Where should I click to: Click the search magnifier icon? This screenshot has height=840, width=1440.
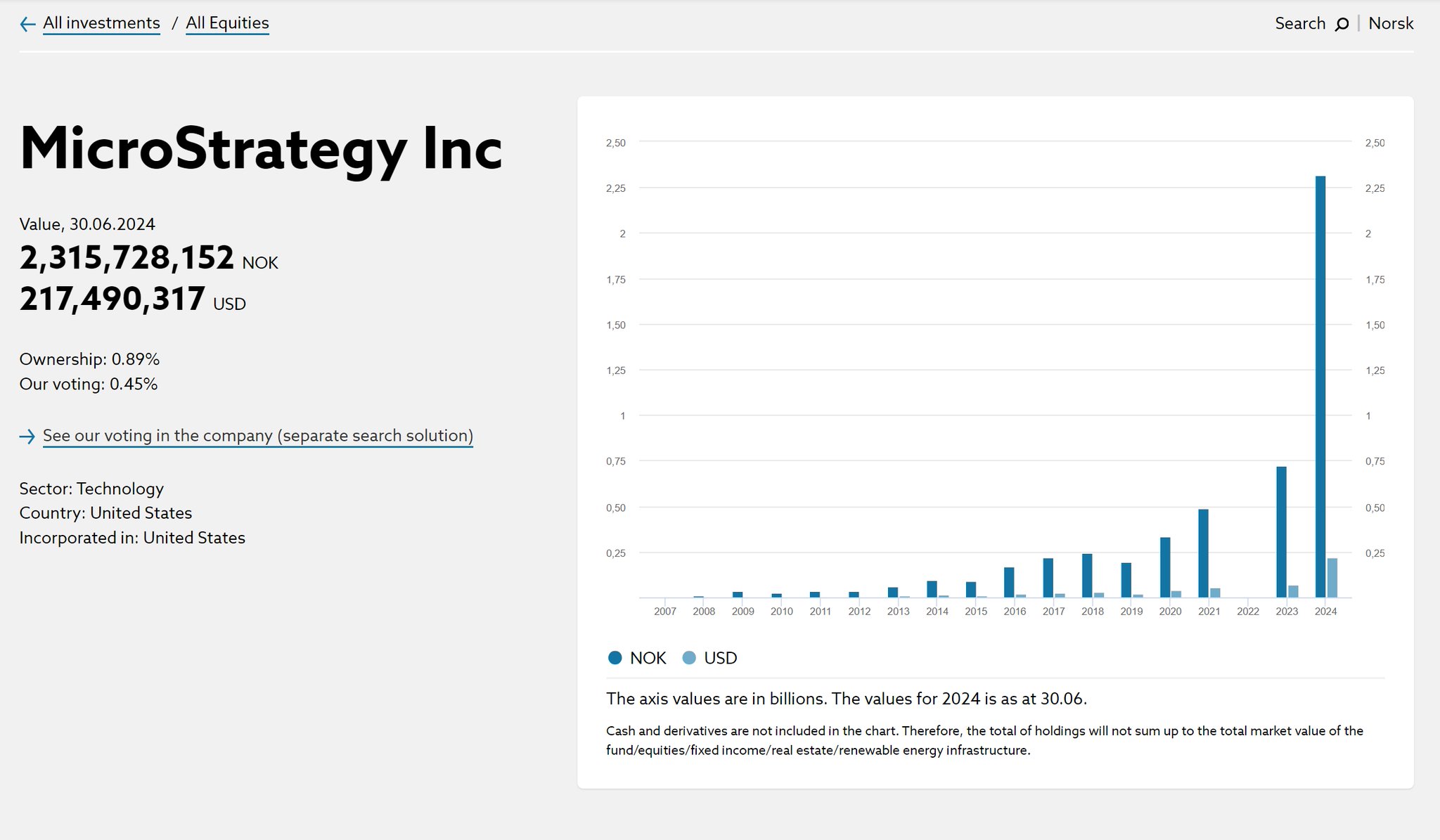[1342, 25]
